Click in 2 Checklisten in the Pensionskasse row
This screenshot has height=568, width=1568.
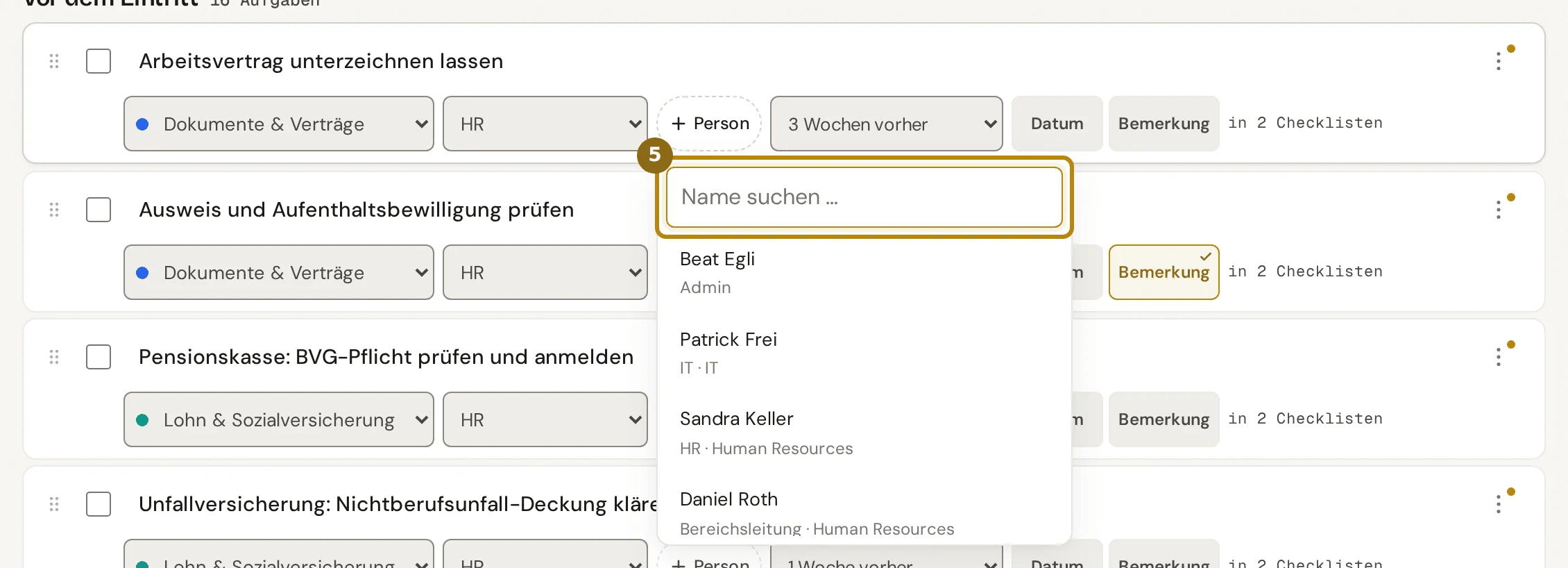pos(1306,419)
